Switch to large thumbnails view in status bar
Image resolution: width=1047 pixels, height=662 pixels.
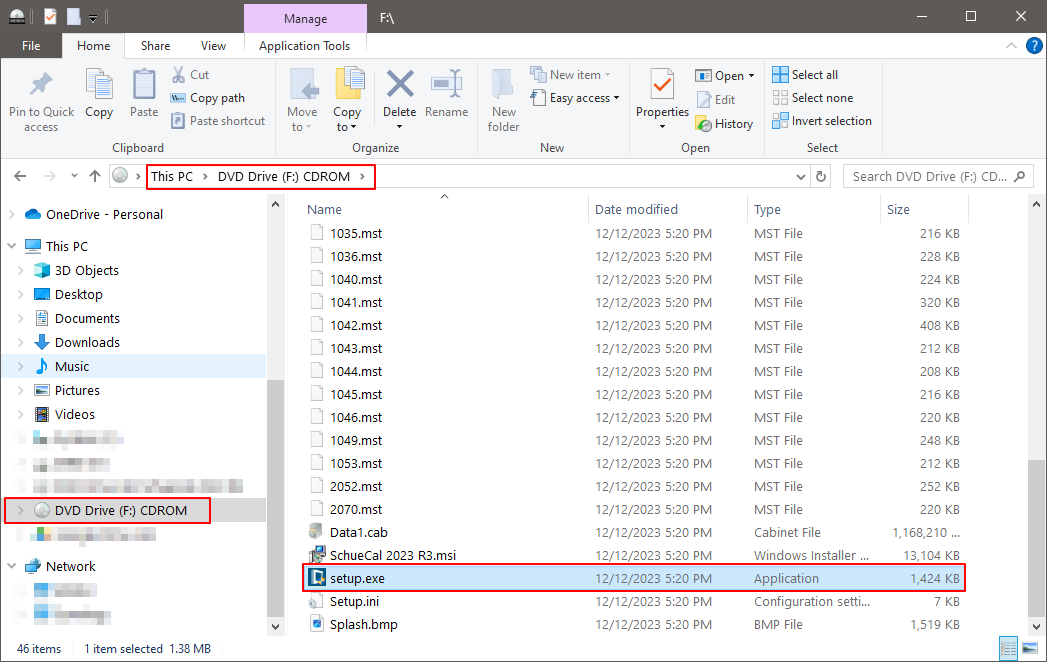(x=1029, y=648)
